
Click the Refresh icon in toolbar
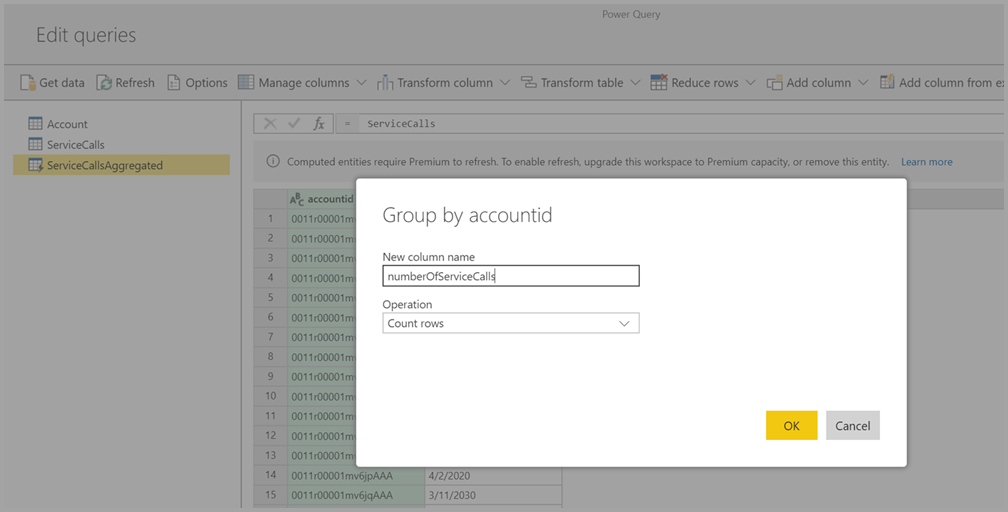pyautogui.click(x=104, y=83)
